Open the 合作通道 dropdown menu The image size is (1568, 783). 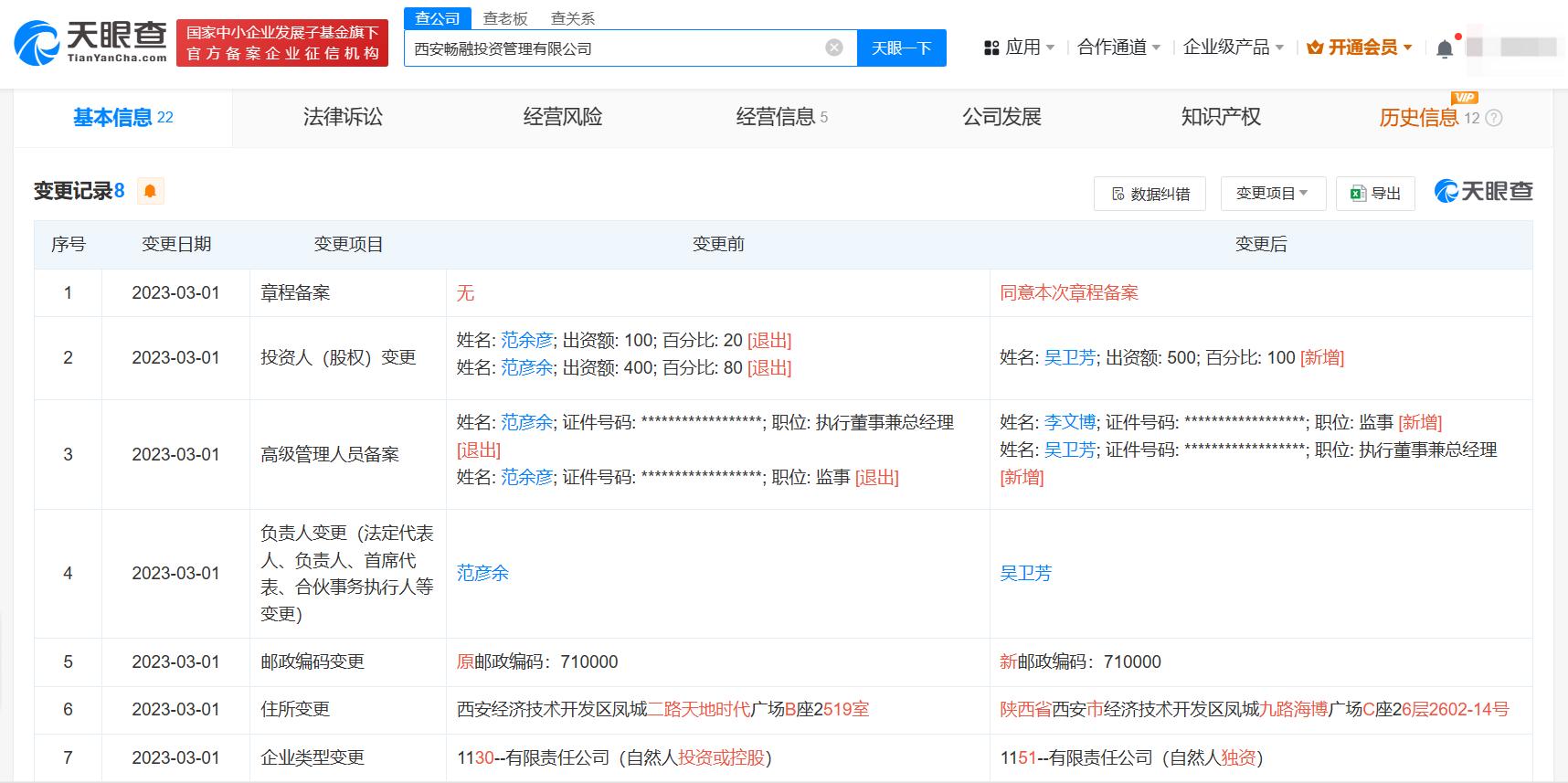click(1118, 48)
